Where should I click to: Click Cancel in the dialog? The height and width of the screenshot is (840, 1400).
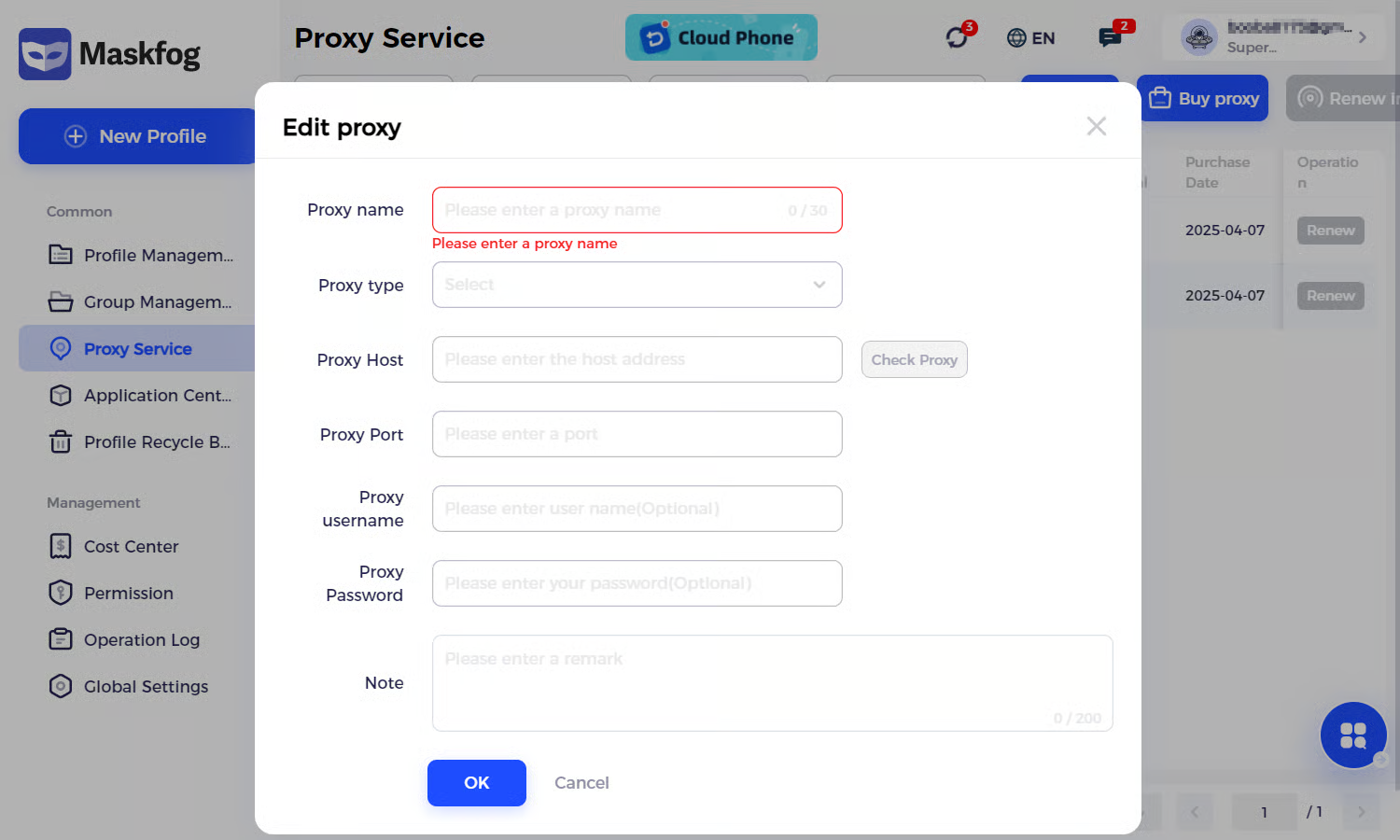coord(581,783)
